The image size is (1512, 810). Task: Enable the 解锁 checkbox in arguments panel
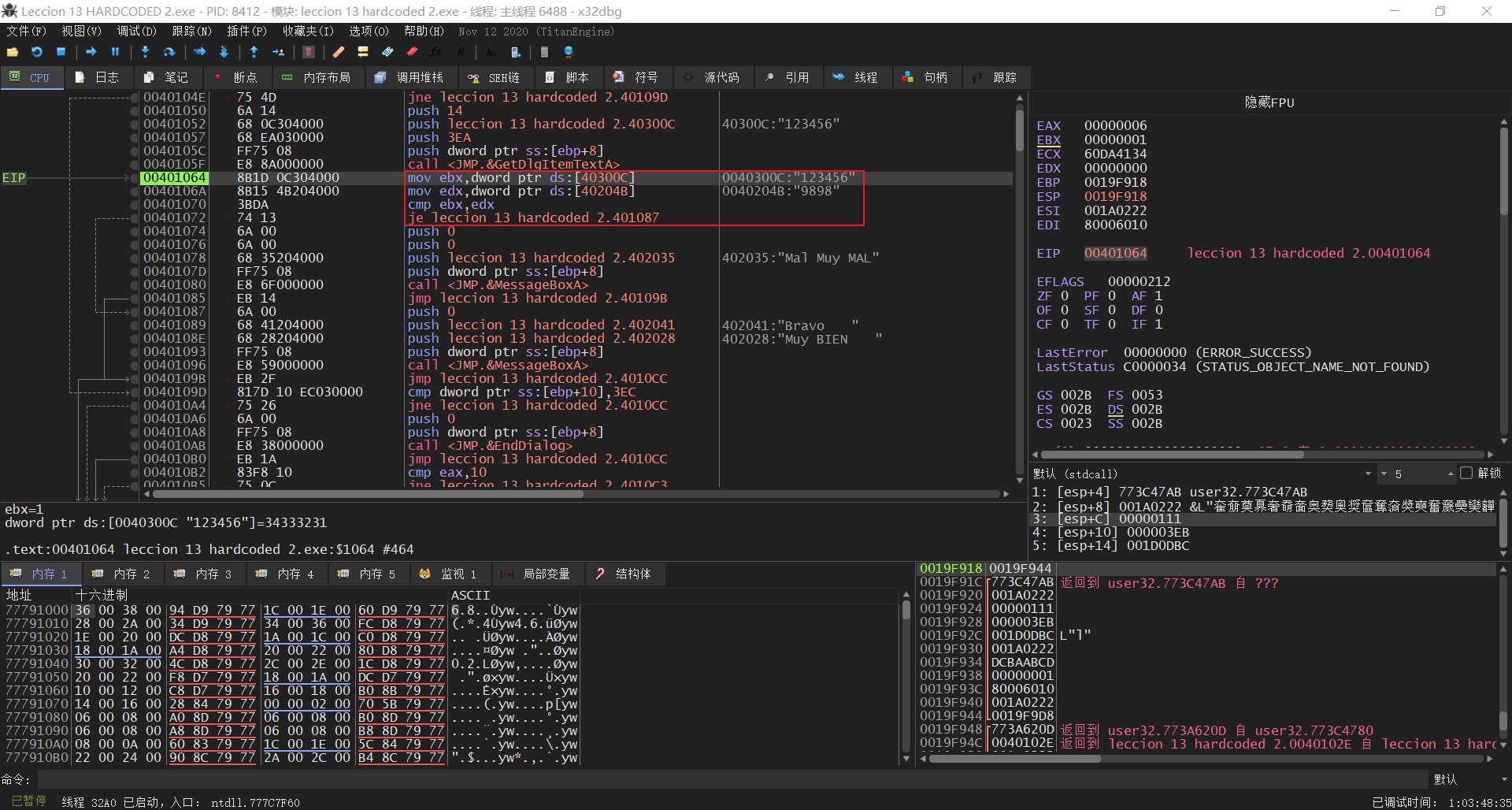pos(1466,474)
